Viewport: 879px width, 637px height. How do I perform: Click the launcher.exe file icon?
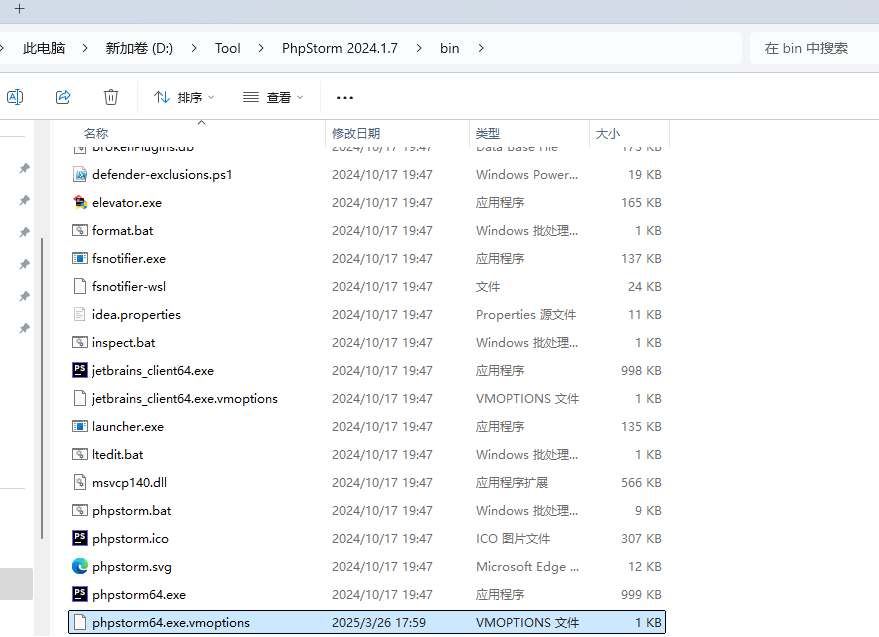[x=80, y=427]
